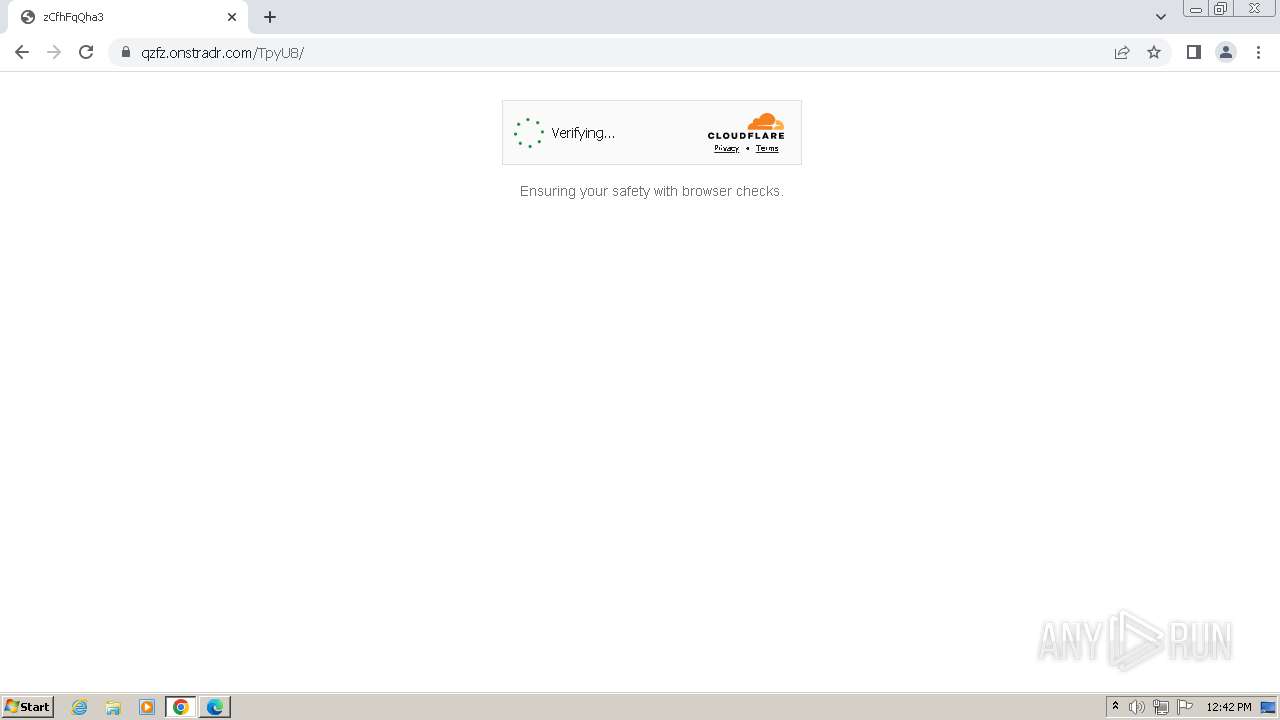Screen dimensions: 1280x720
Task: Open the volume control tray icon
Action: pyautogui.click(x=1137, y=707)
